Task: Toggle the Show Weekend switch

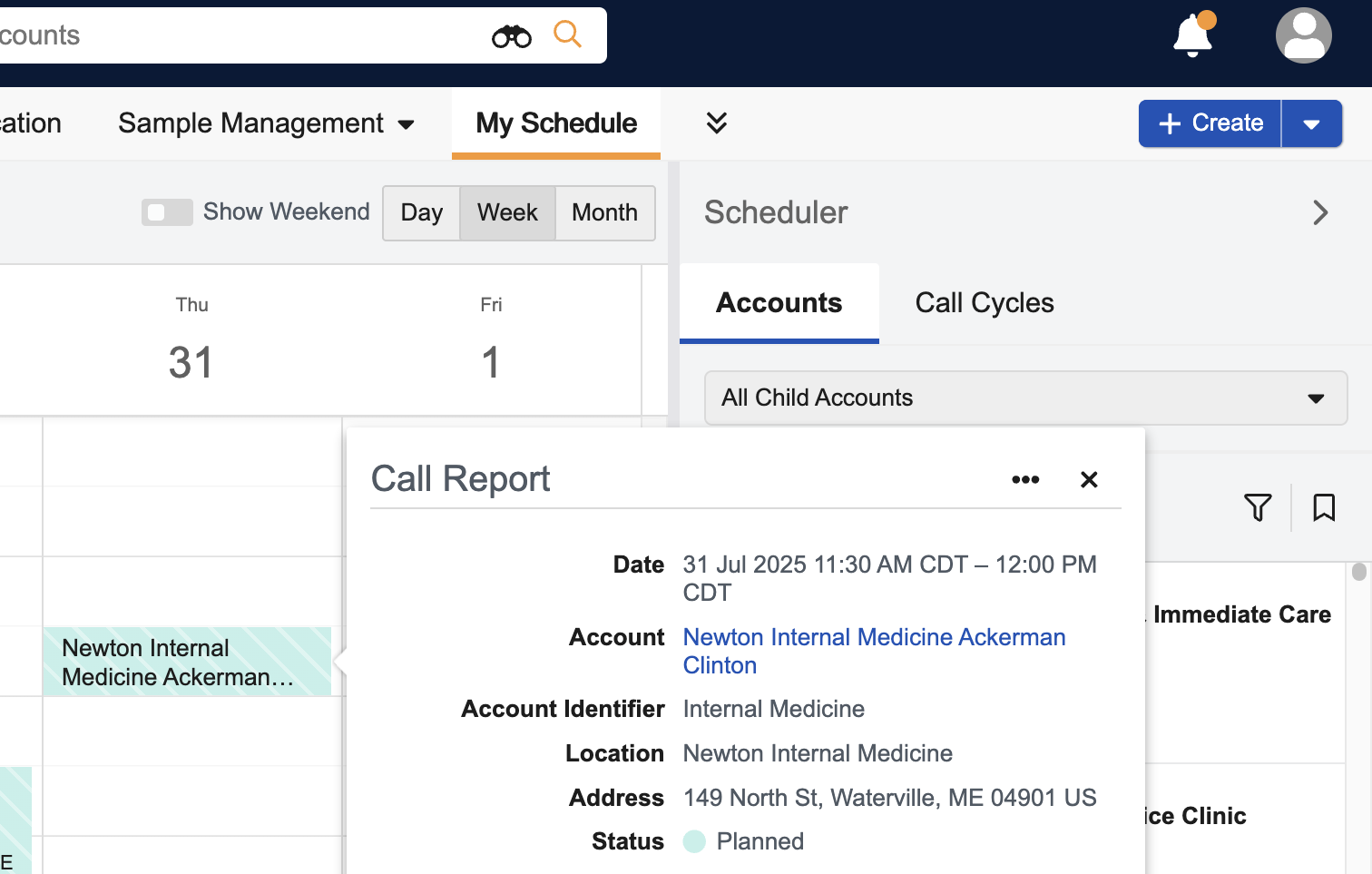Action: point(167,212)
